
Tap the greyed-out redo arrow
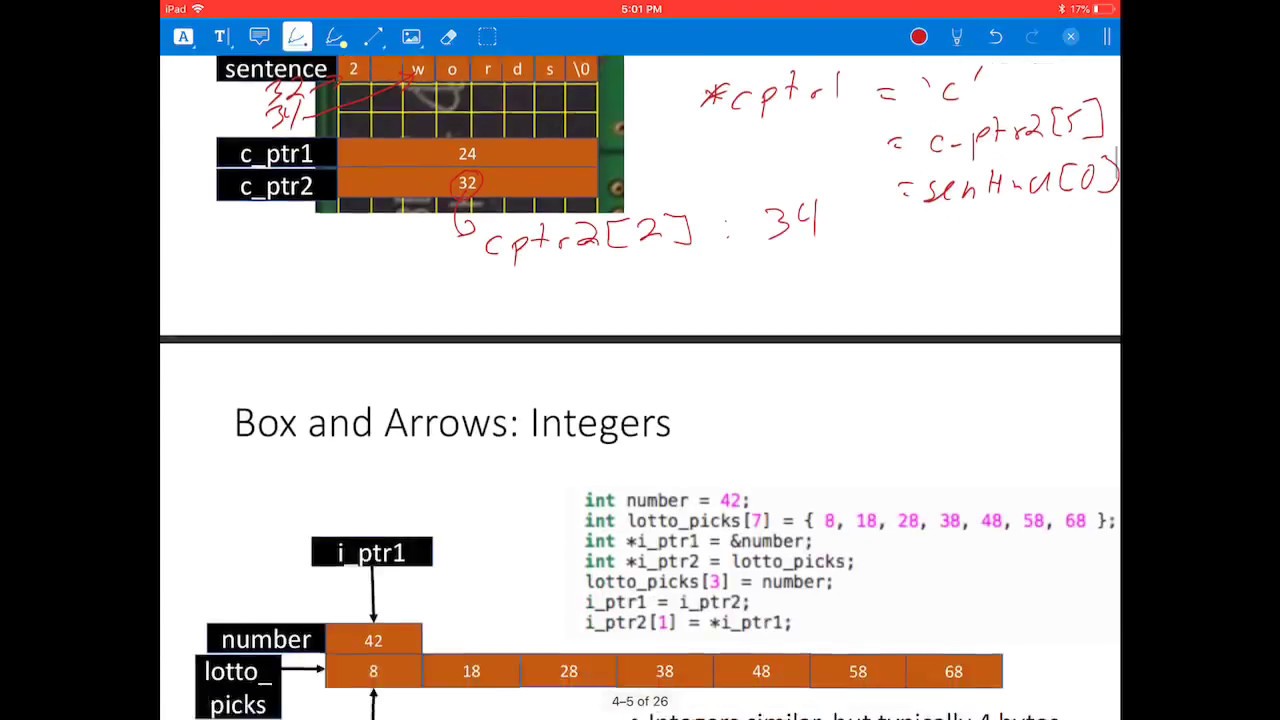point(1033,37)
